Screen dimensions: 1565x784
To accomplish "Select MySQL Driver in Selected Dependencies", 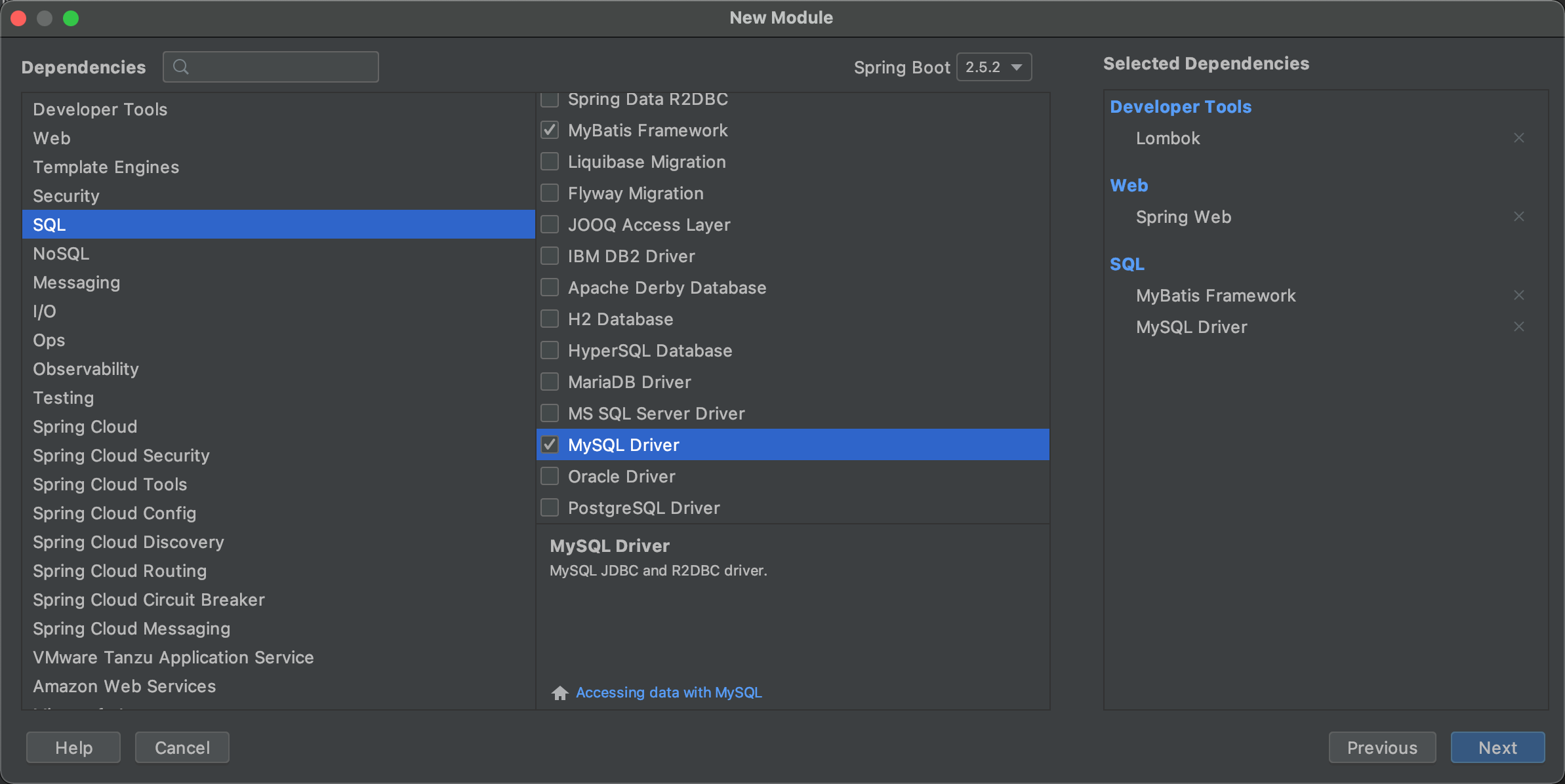I will click(1191, 327).
